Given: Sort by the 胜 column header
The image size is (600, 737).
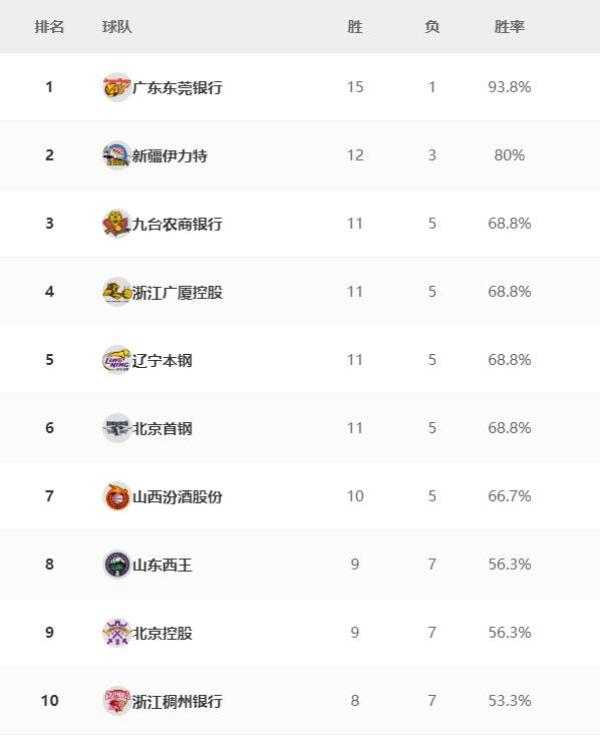Looking at the screenshot, I should pyautogui.click(x=355, y=27).
